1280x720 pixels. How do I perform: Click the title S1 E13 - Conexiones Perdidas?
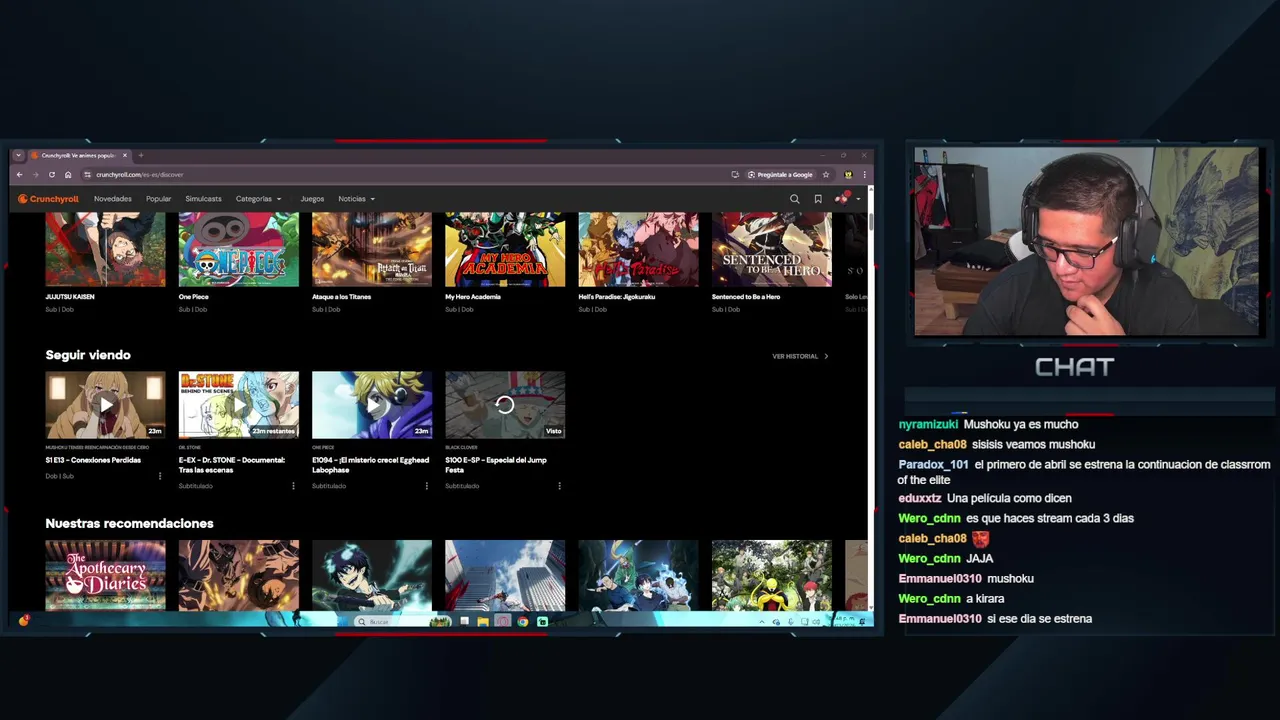click(93, 460)
